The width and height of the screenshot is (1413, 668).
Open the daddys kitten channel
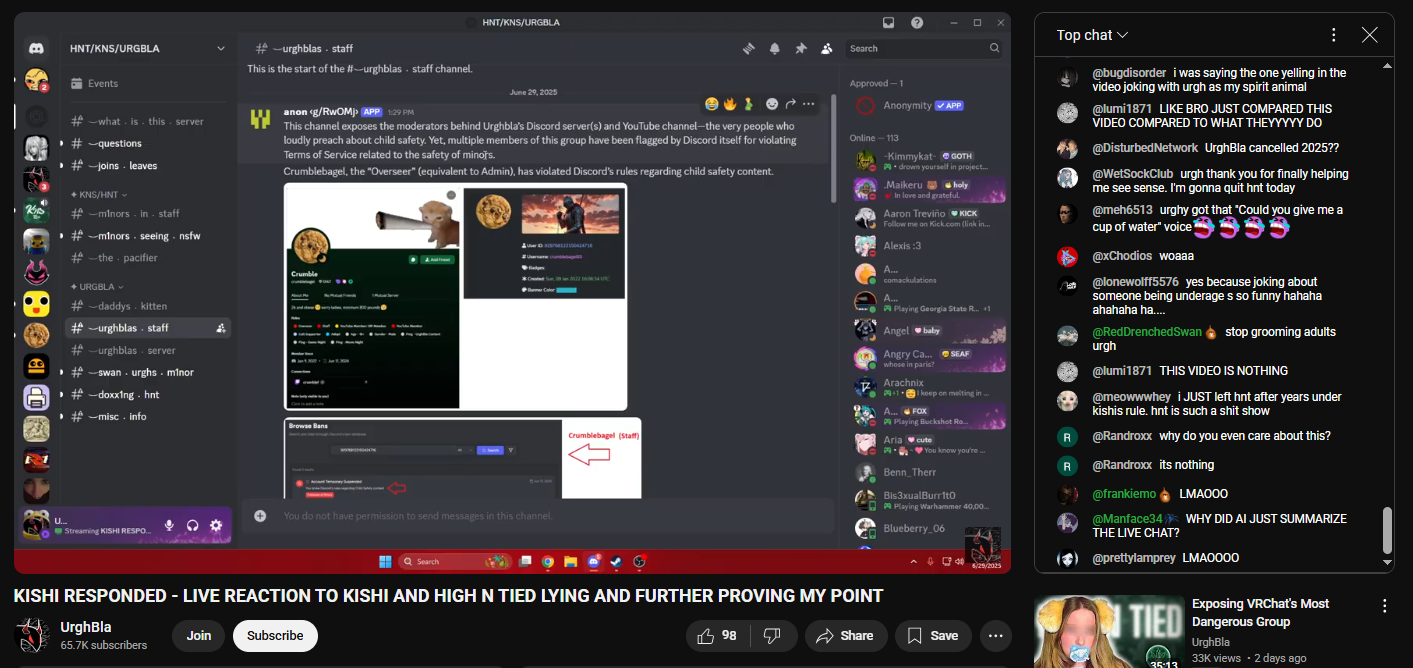click(x=148, y=306)
